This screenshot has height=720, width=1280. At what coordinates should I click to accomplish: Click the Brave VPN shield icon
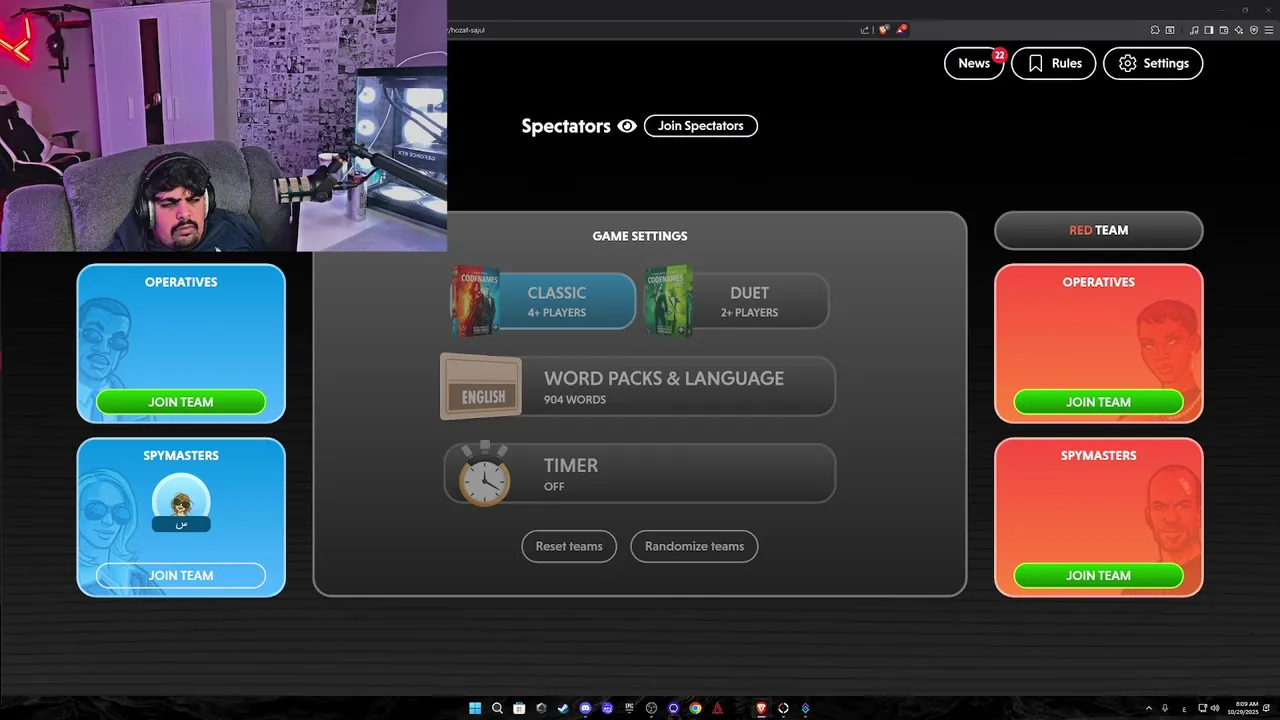(x=1254, y=30)
